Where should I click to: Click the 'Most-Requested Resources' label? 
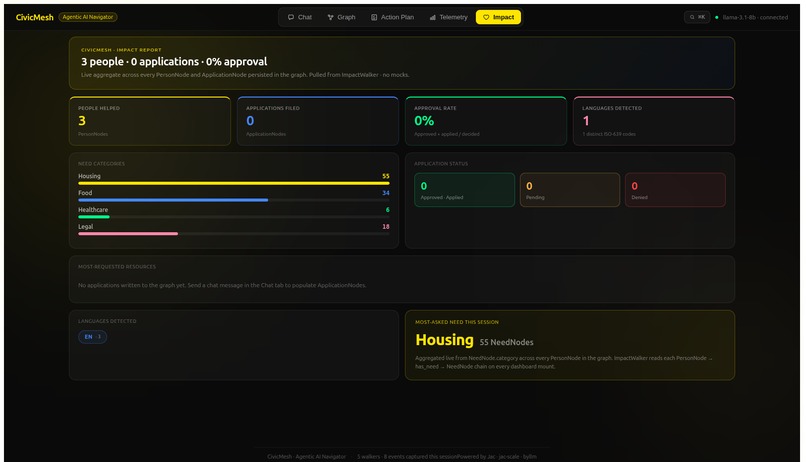tap(117, 267)
